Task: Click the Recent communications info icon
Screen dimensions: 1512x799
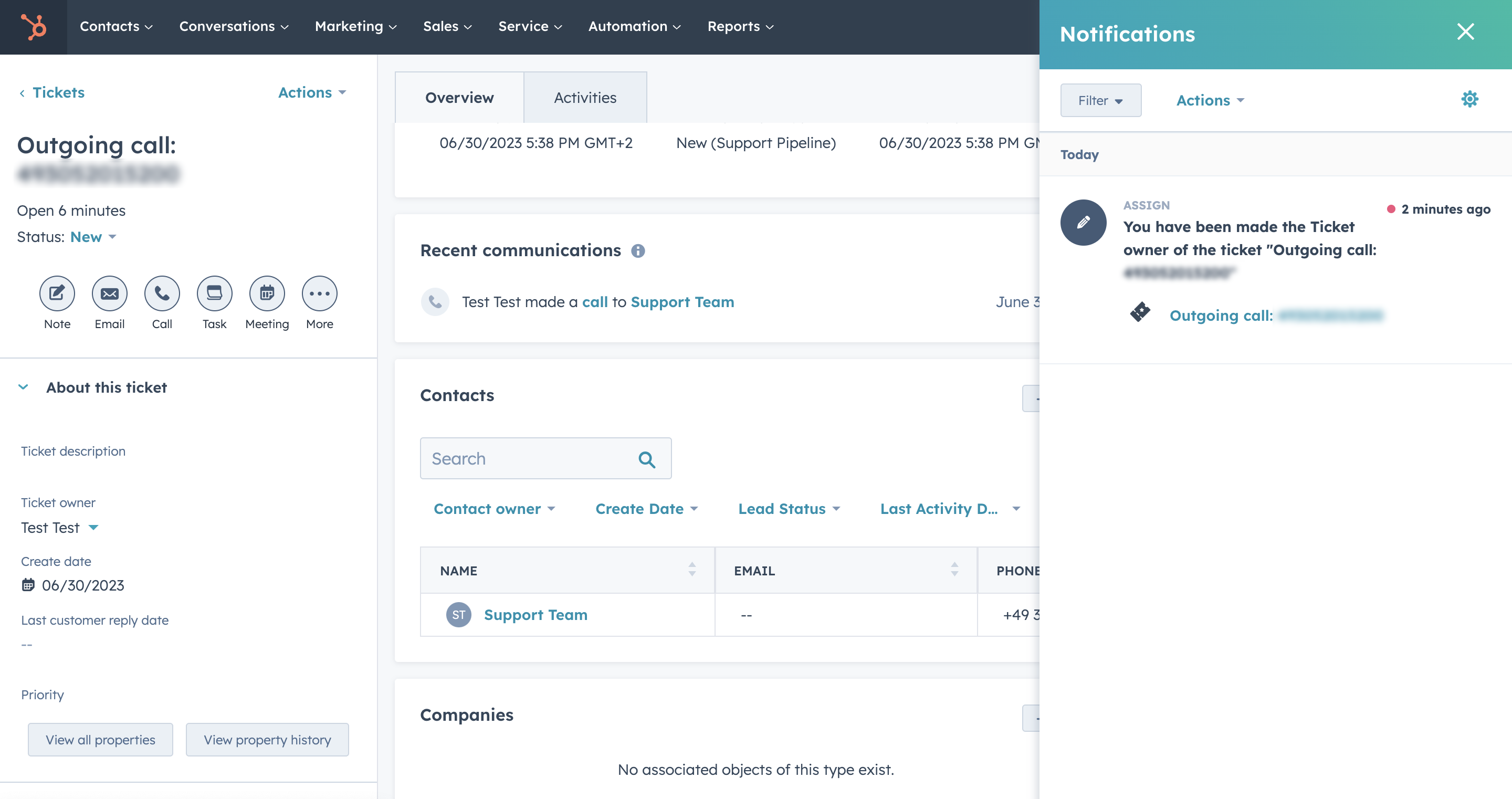Action: point(638,251)
